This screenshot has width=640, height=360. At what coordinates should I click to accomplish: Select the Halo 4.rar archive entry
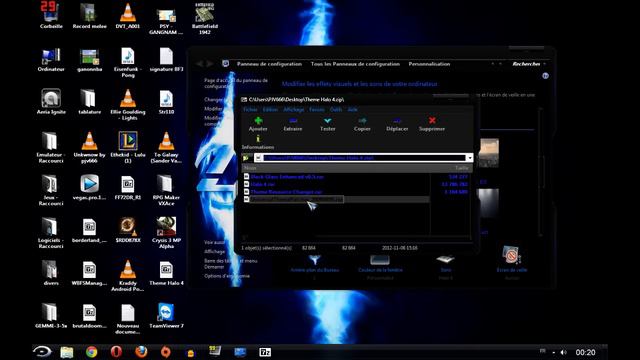click(262, 184)
